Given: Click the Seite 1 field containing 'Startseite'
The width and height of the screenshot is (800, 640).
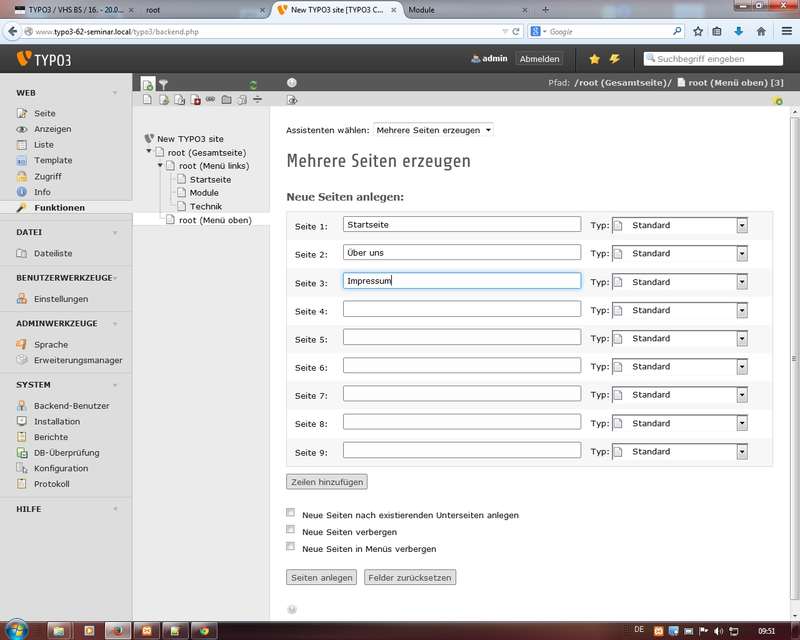Looking at the screenshot, I should pyautogui.click(x=462, y=224).
